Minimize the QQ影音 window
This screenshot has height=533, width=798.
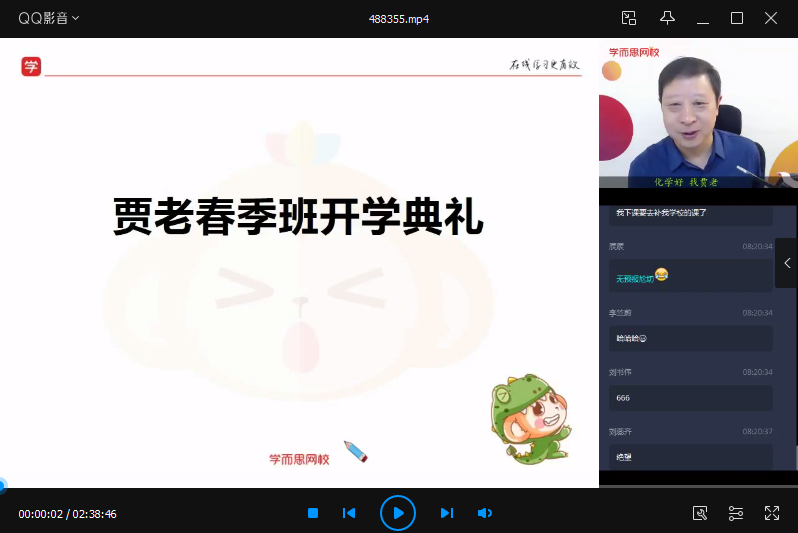(702, 18)
